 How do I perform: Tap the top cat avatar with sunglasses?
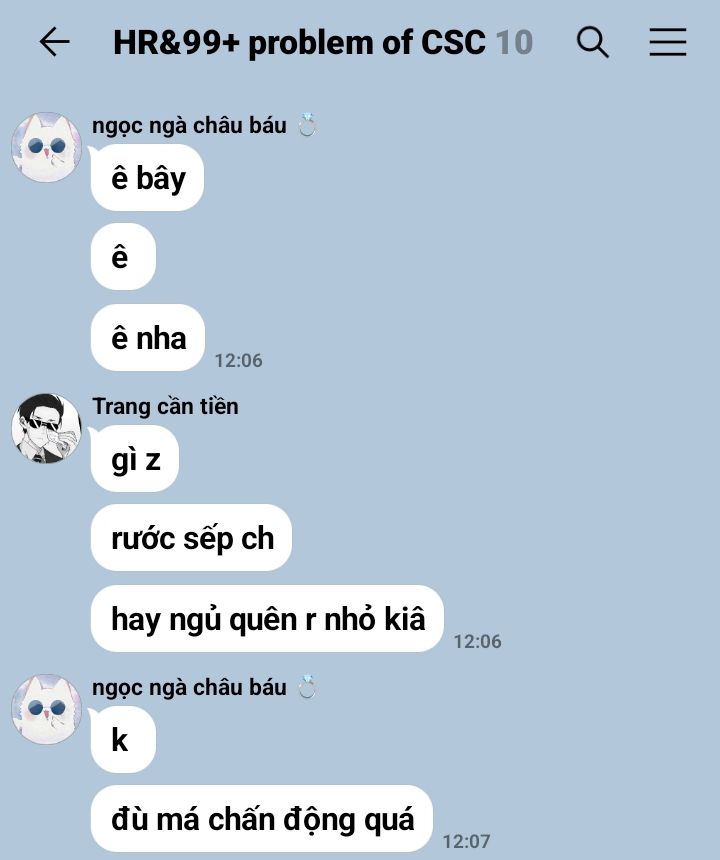tap(47, 147)
